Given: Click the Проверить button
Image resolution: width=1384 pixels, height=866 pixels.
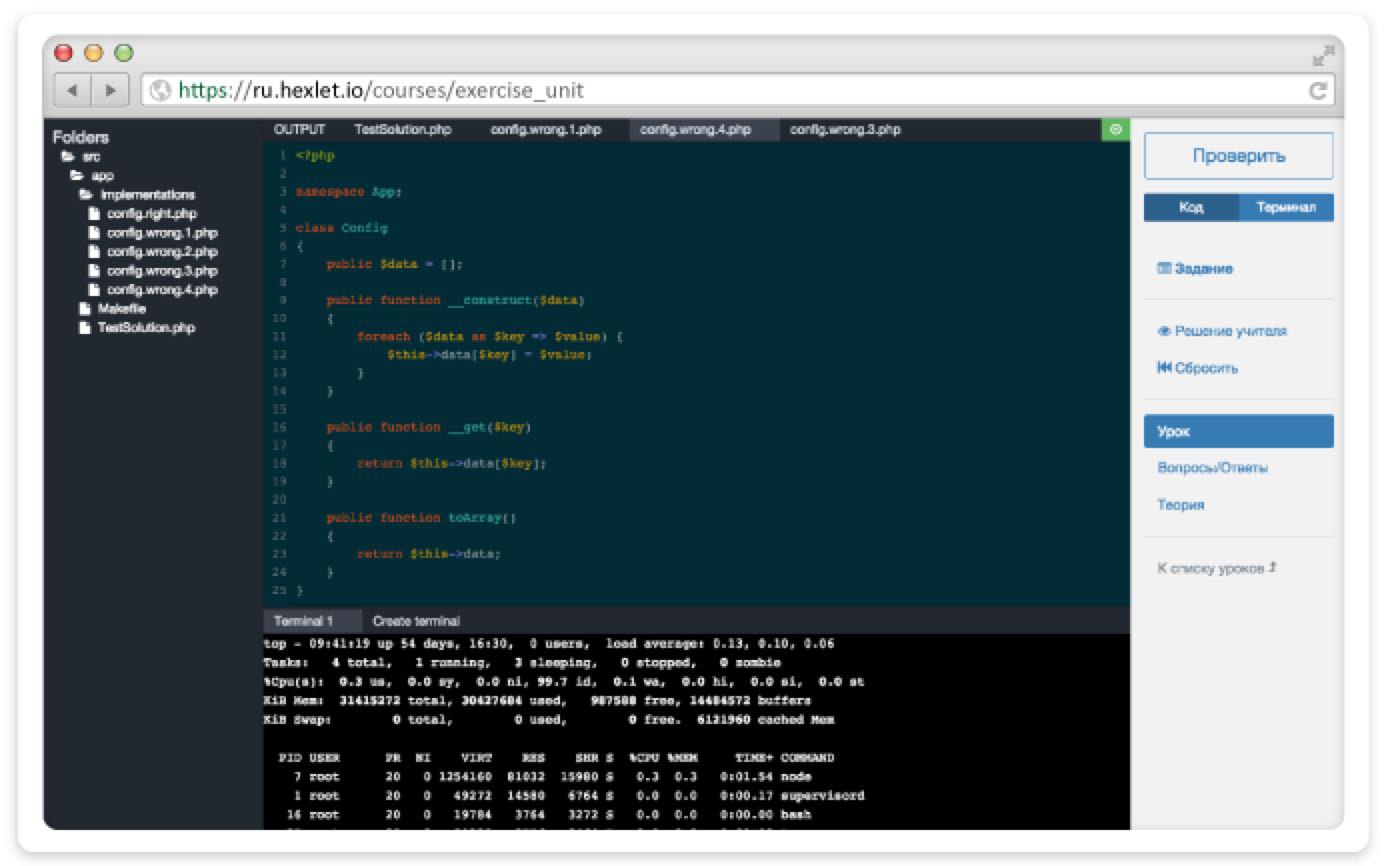Looking at the screenshot, I should click(x=1238, y=156).
